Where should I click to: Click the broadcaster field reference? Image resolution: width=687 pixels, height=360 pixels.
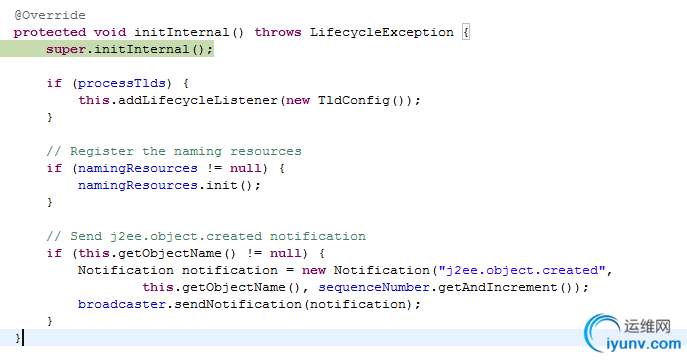tap(122, 304)
